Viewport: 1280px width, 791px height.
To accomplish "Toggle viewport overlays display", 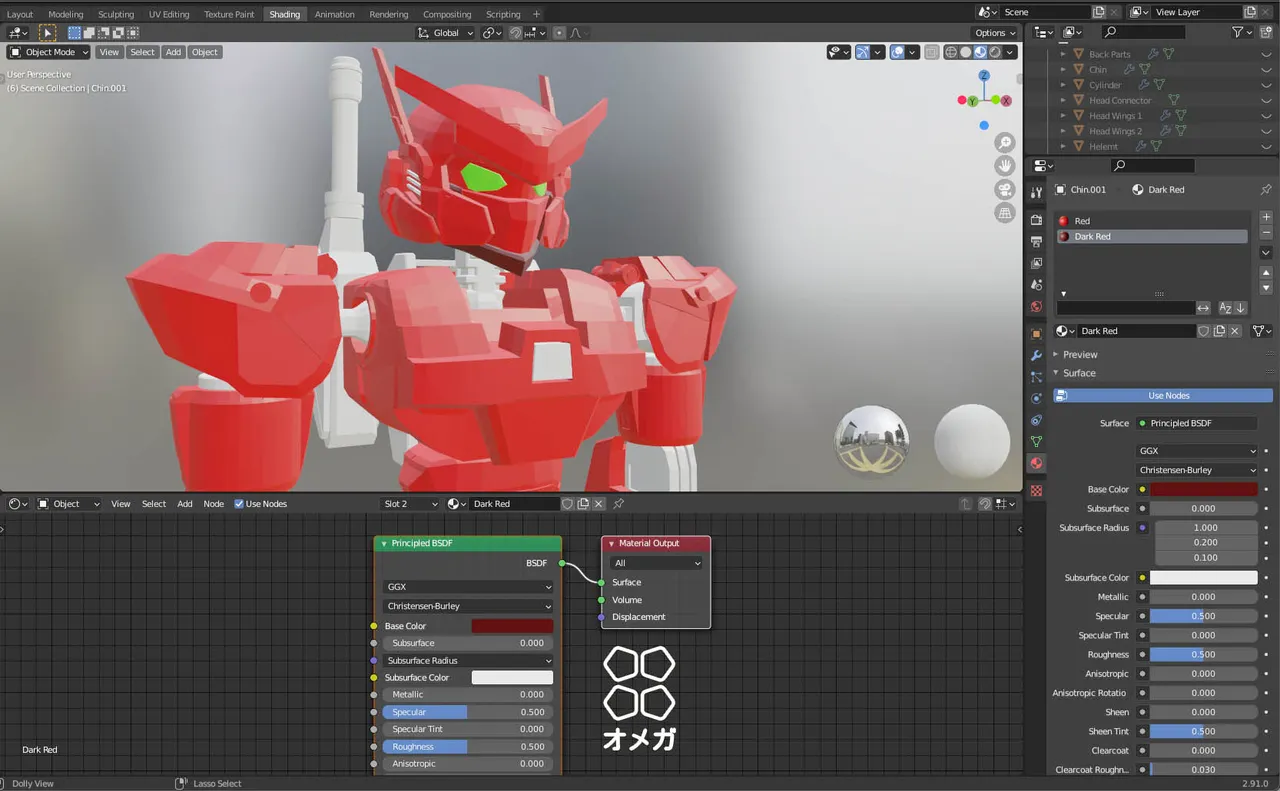I will click(x=898, y=52).
